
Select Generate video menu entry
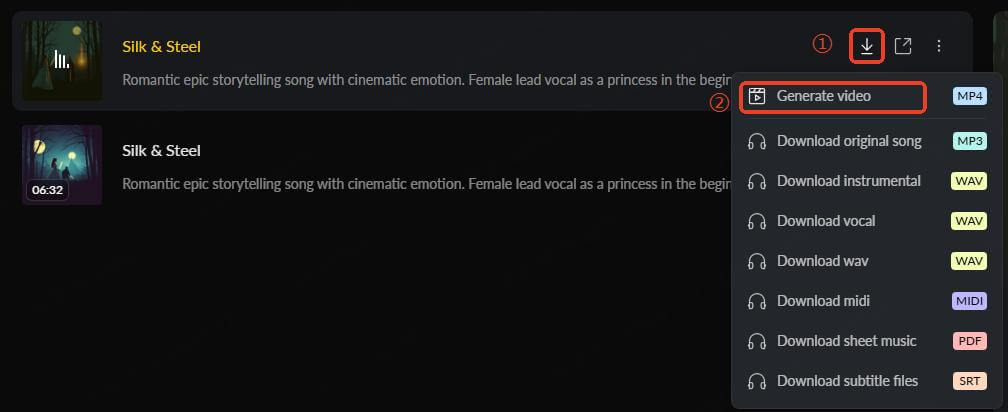click(x=824, y=96)
